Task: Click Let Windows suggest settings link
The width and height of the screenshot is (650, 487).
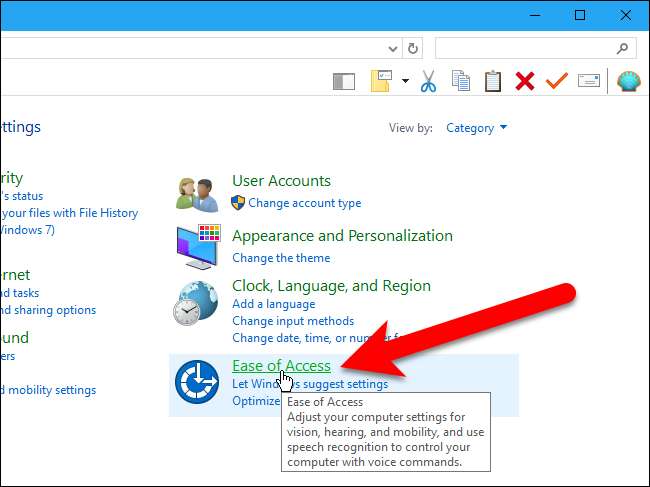Action: (310, 384)
